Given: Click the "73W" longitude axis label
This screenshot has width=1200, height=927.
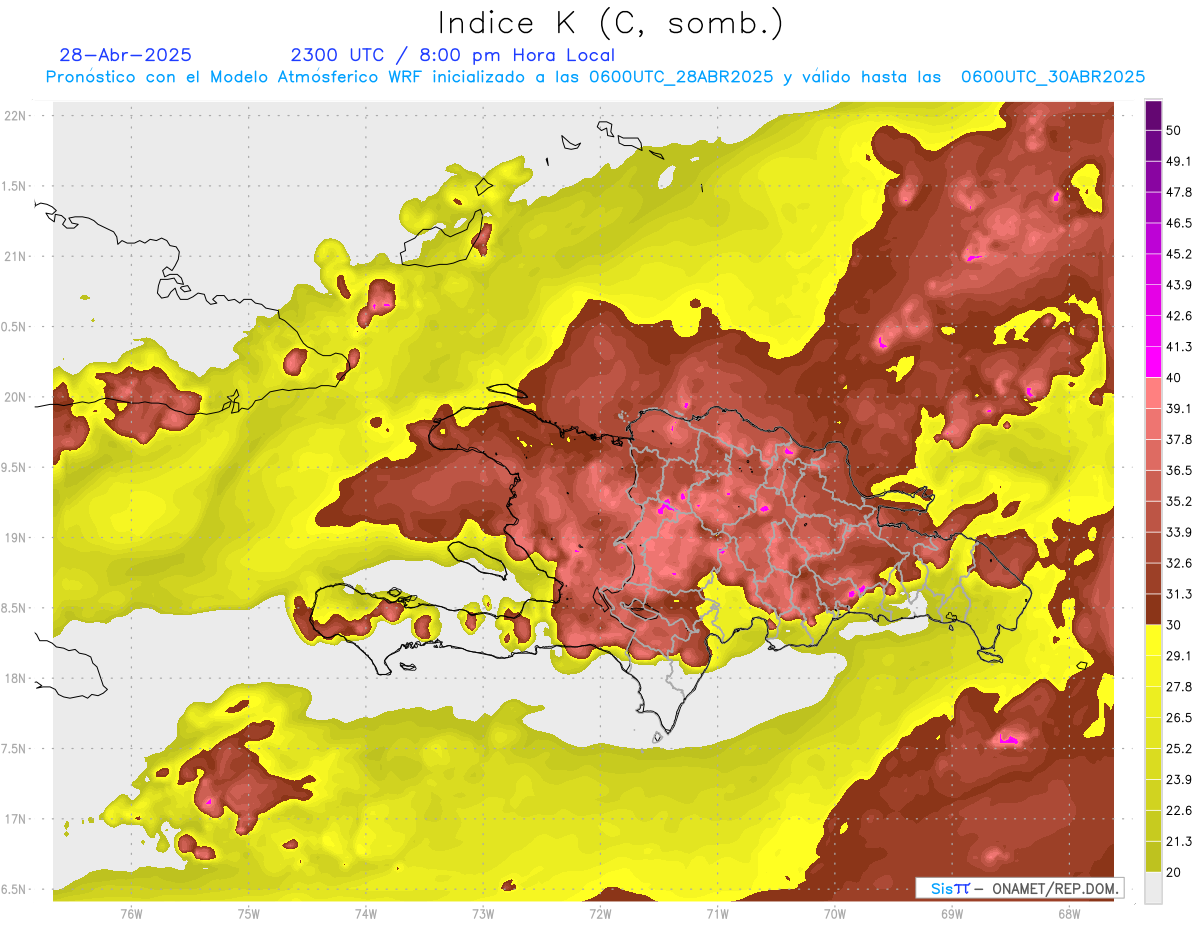Looking at the screenshot, I should (x=483, y=913).
